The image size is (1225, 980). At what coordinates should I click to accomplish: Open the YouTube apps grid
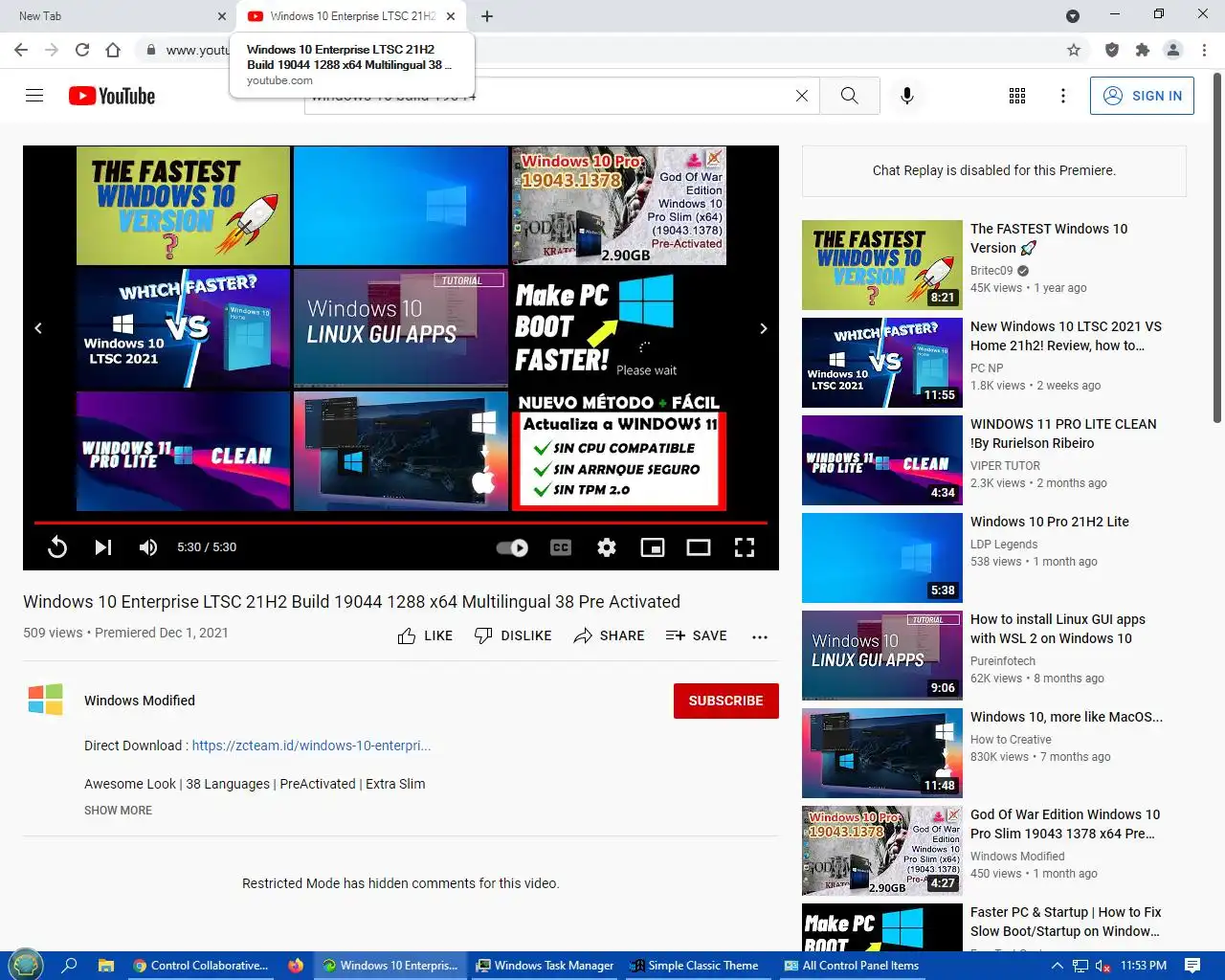coord(1017,96)
